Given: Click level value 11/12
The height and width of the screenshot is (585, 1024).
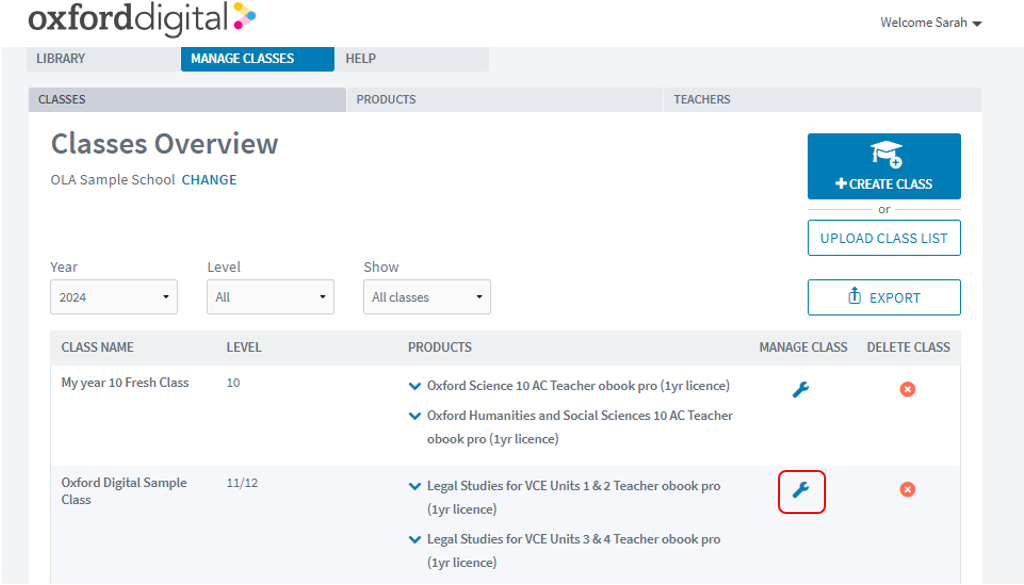Looking at the screenshot, I should [242, 483].
